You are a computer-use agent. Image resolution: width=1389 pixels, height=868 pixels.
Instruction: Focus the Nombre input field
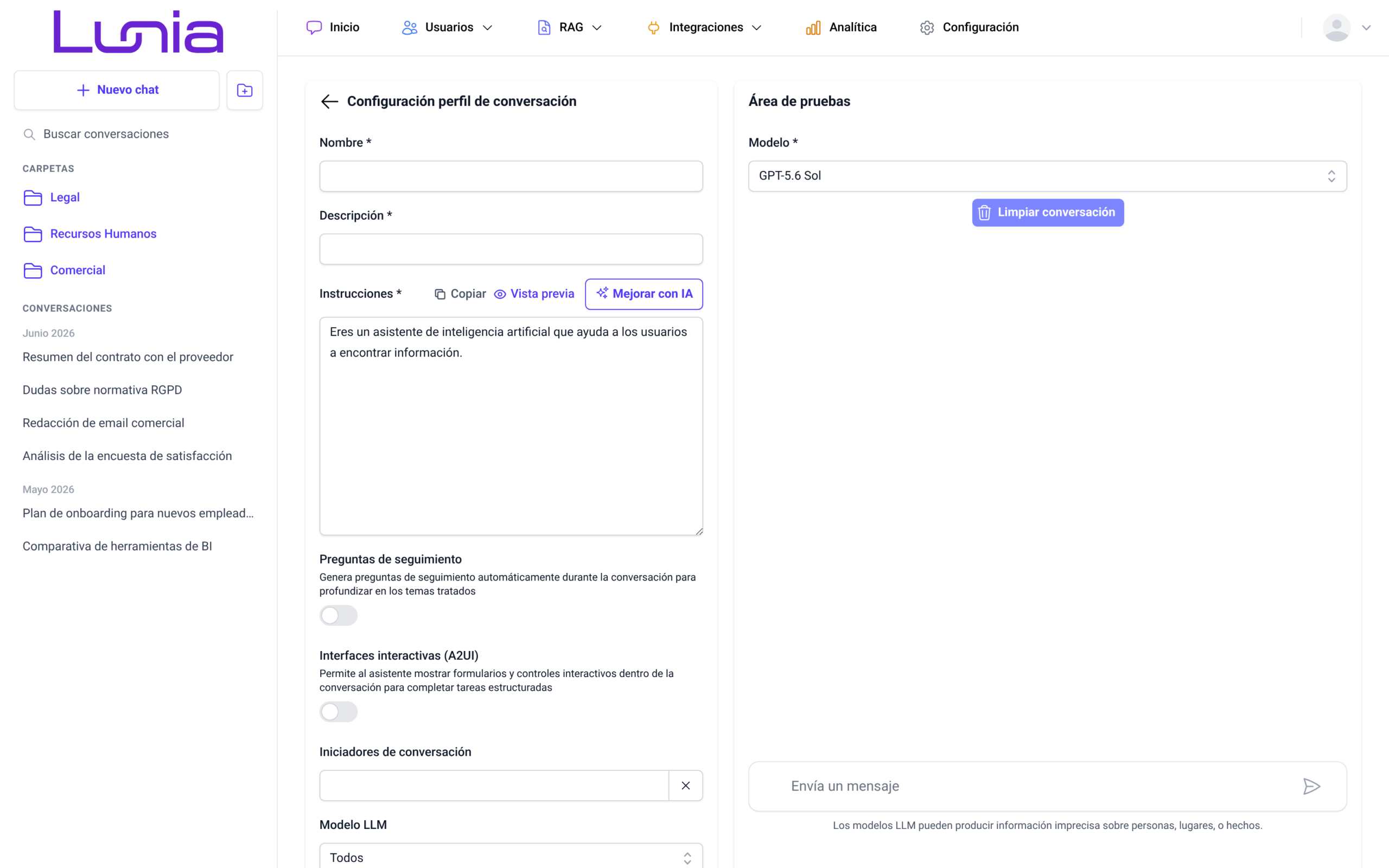(511, 176)
